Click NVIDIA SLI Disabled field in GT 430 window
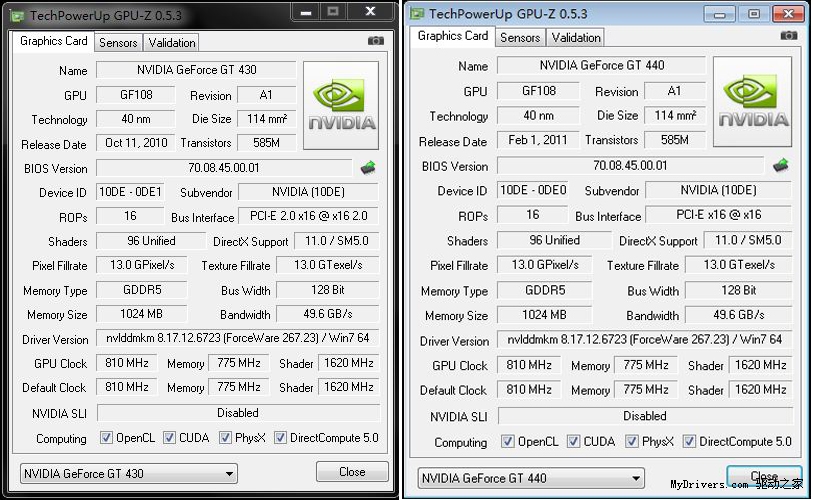813x500 pixels. pyautogui.click(x=237, y=413)
